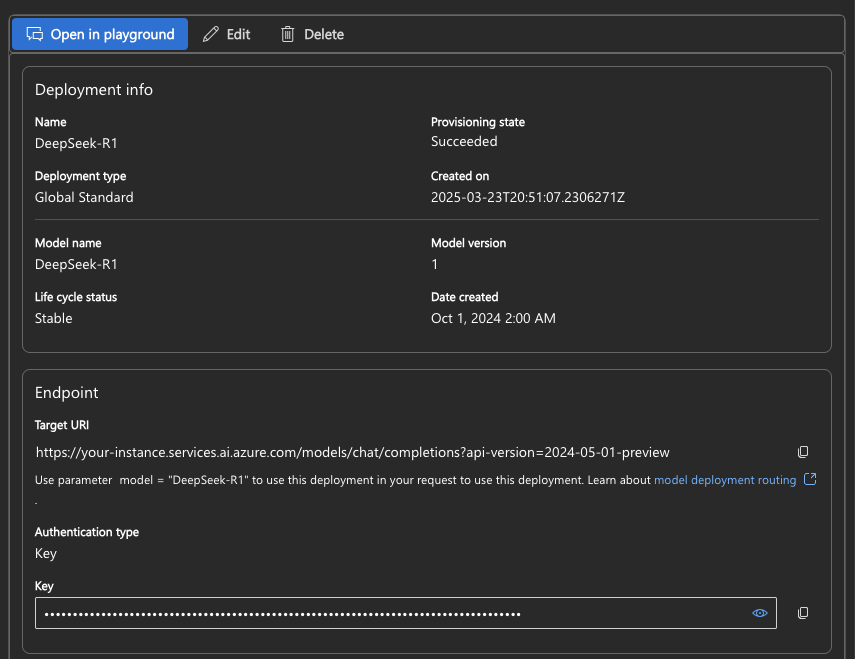Select the Stable life cycle status value
The width and height of the screenshot is (855, 659).
53,318
